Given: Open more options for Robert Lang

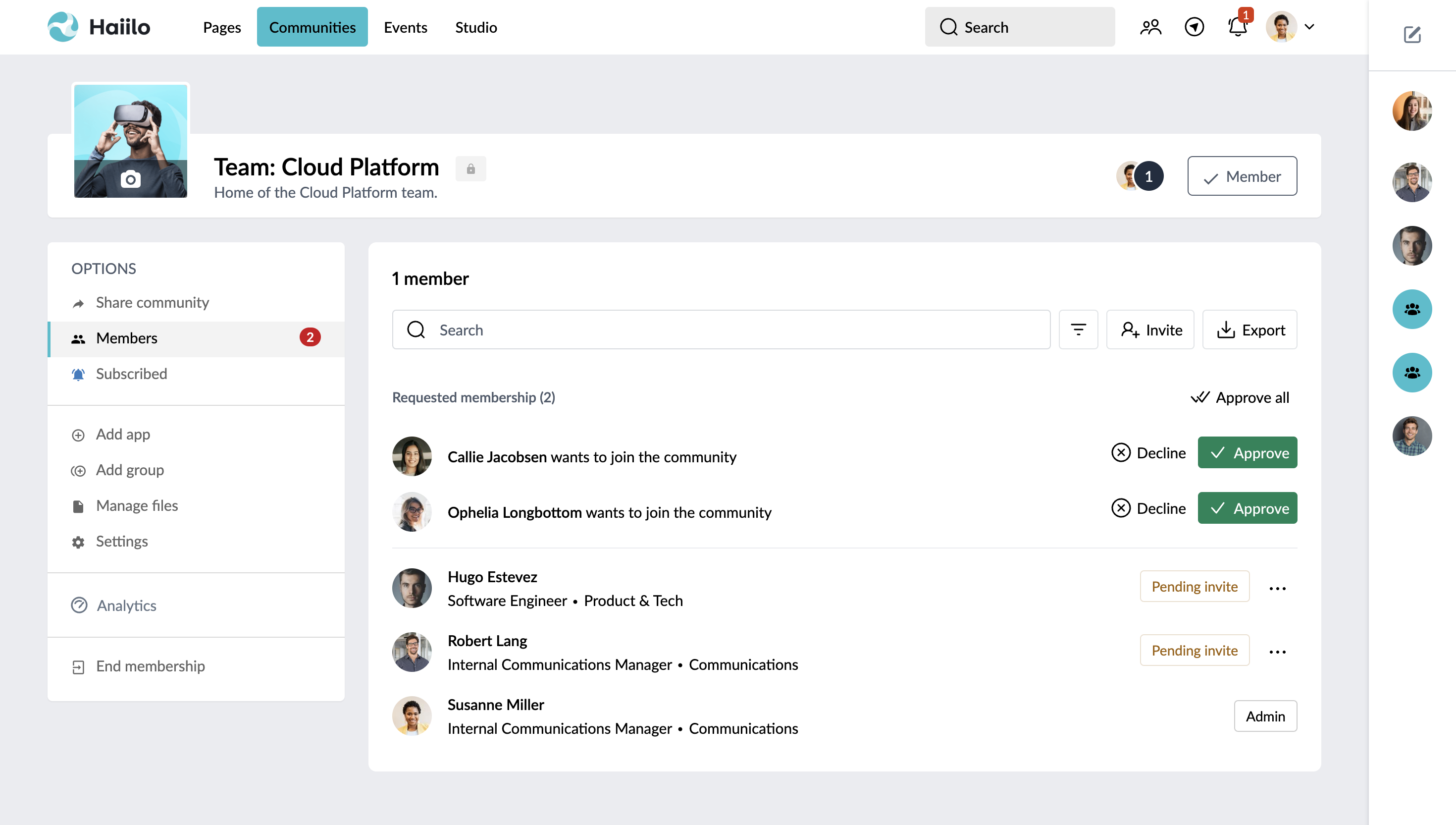Looking at the screenshot, I should tap(1278, 652).
